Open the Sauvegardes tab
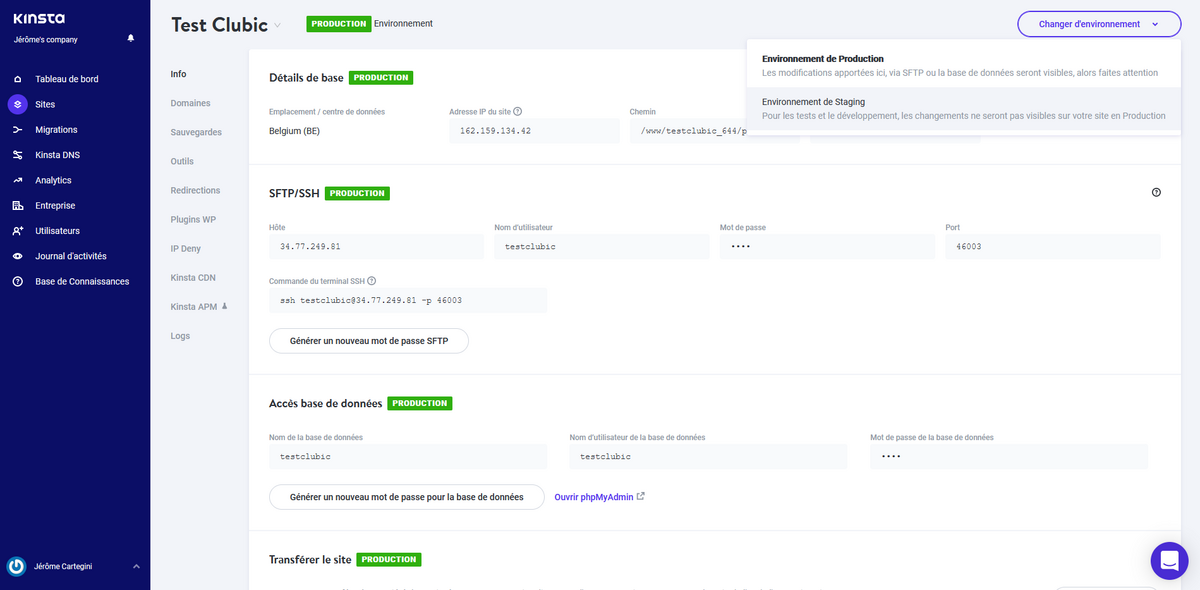 [x=196, y=132]
